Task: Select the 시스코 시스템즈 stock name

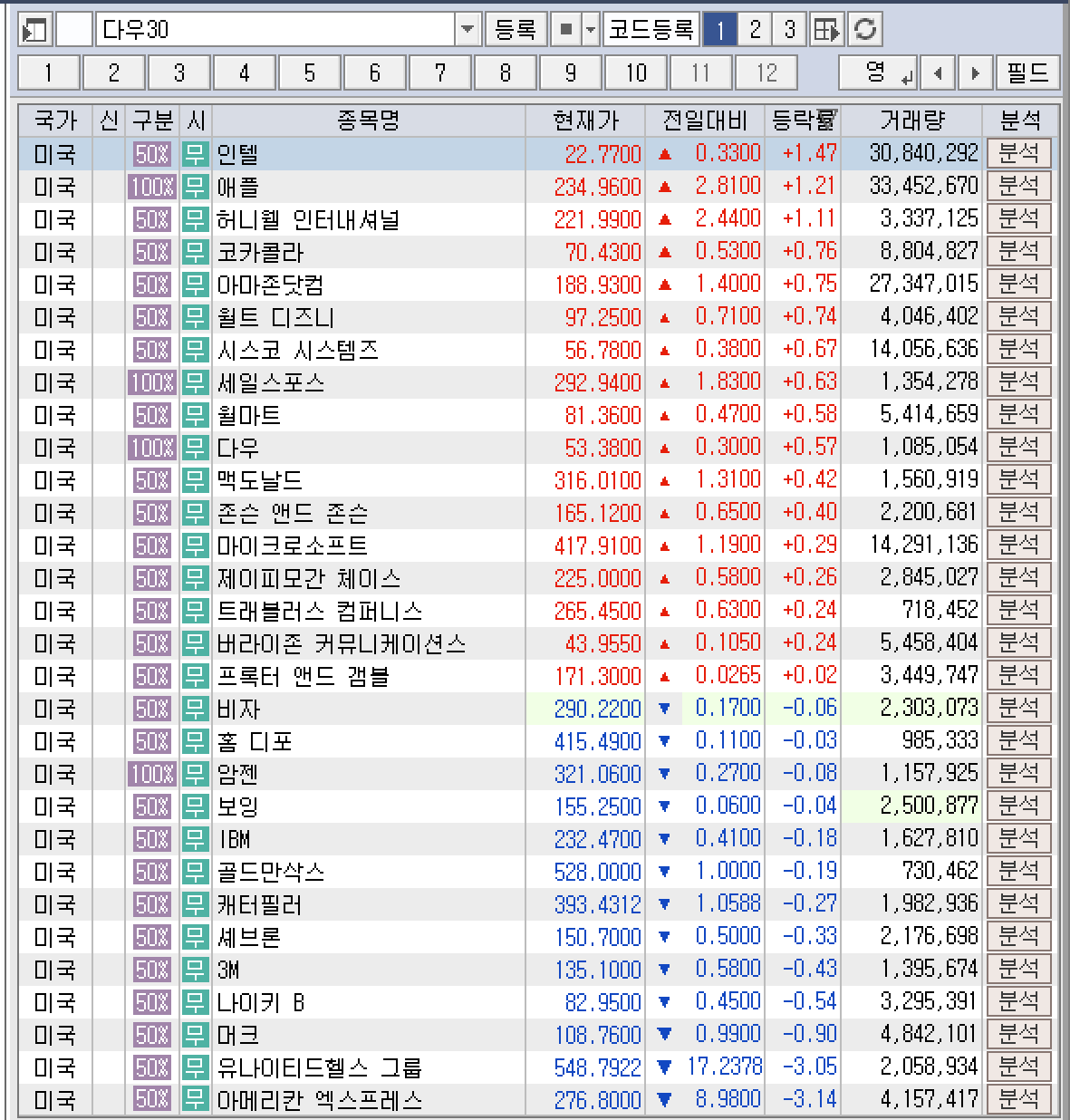Action: pos(297,350)
